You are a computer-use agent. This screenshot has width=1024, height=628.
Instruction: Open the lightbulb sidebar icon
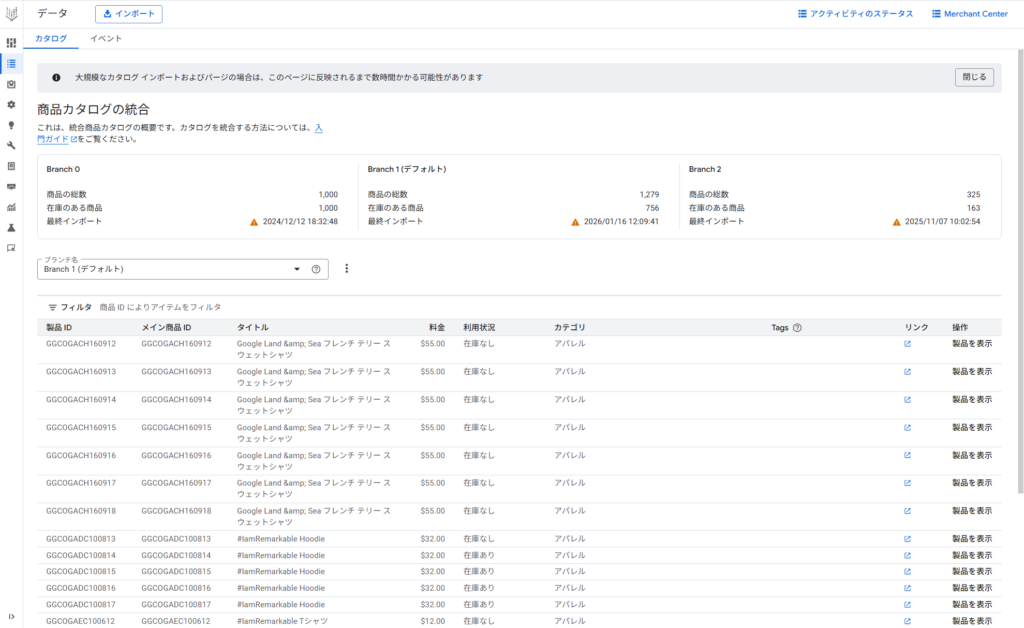pos(11,125)
